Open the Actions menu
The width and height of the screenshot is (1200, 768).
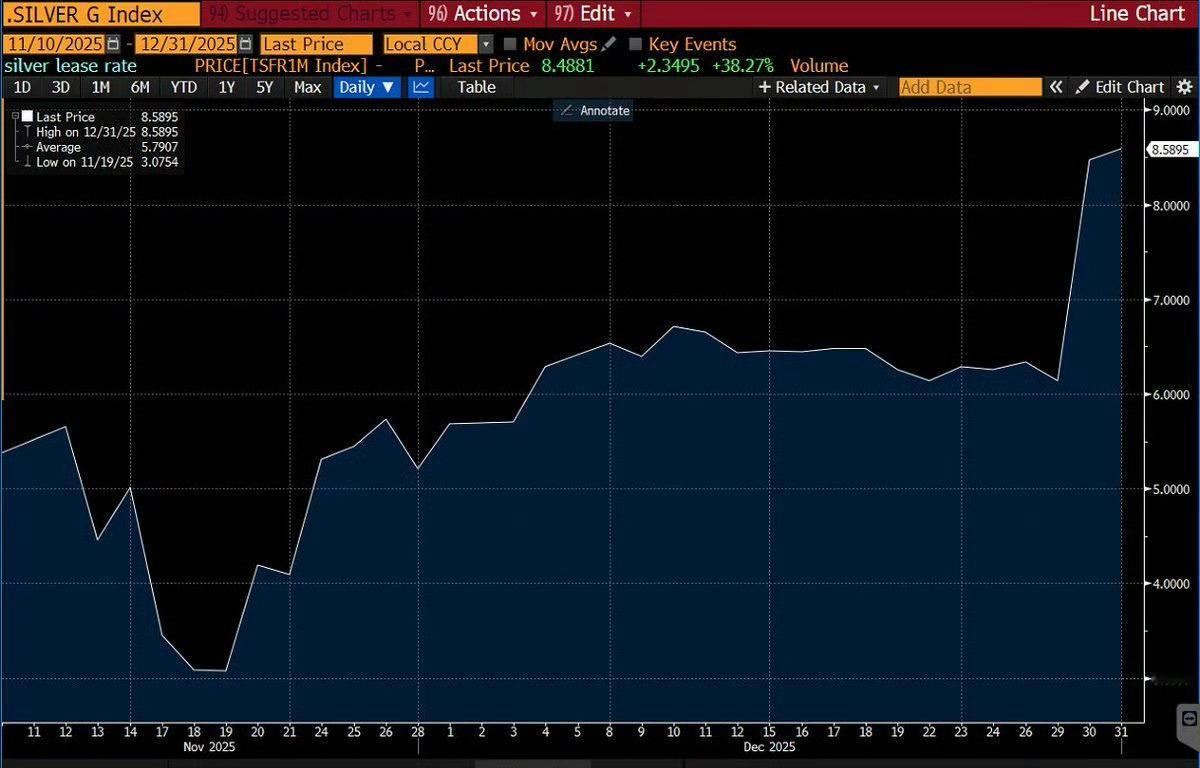point(484,14)
